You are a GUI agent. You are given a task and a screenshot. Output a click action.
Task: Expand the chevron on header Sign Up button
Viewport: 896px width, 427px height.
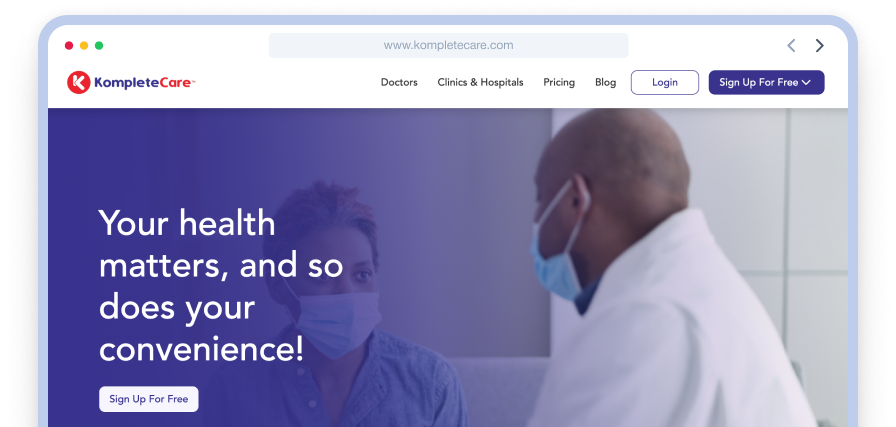click(807, 83)
